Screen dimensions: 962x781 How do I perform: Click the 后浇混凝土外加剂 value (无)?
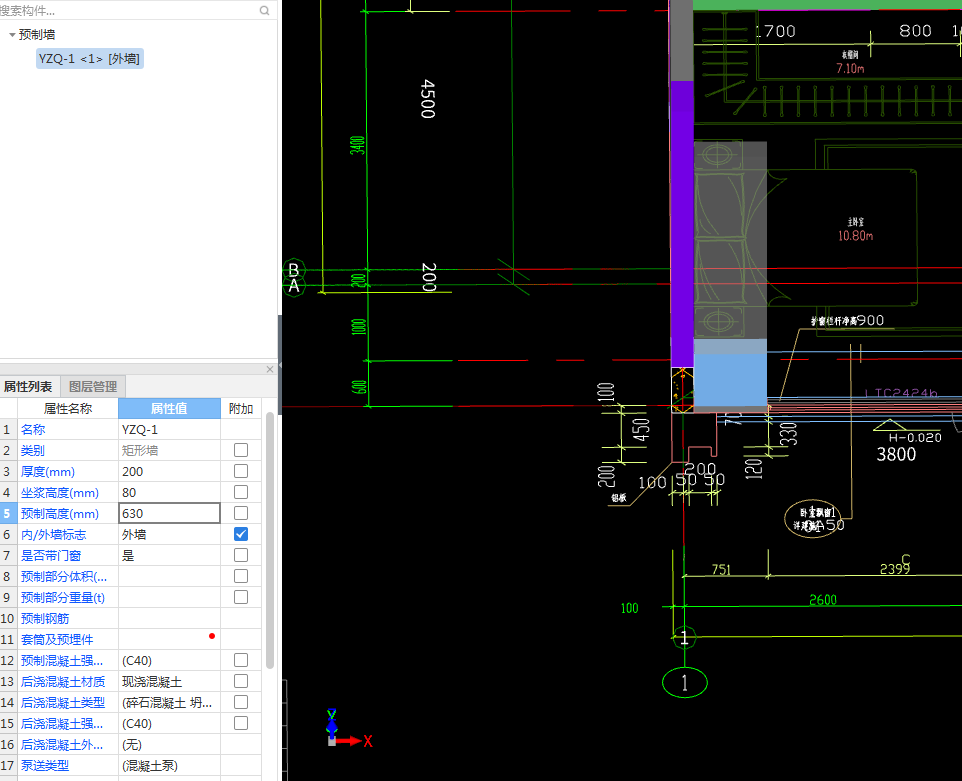[x=169, y=744]
